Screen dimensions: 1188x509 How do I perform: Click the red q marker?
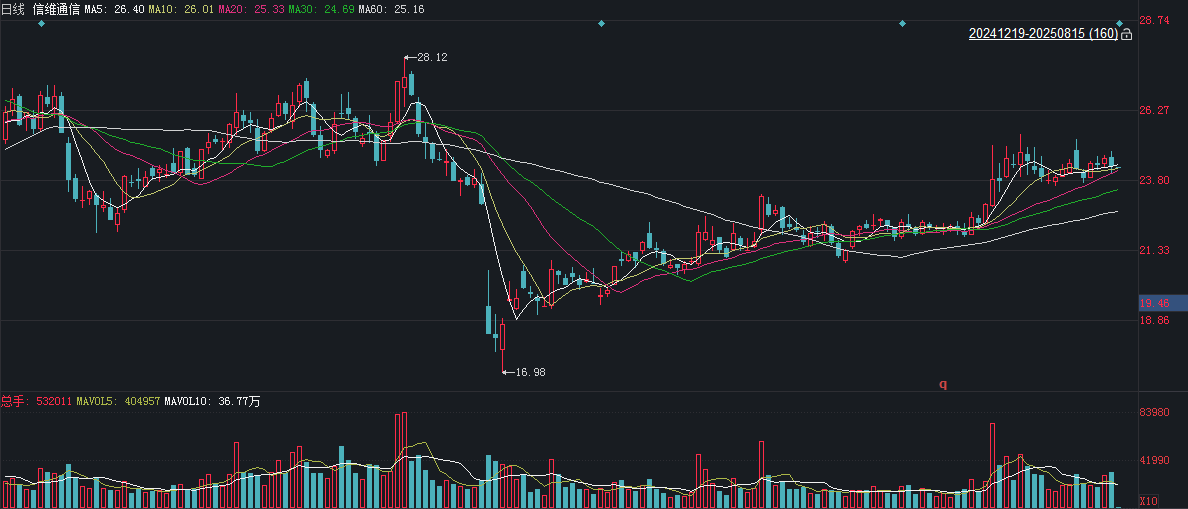click(x=943, y=384)
